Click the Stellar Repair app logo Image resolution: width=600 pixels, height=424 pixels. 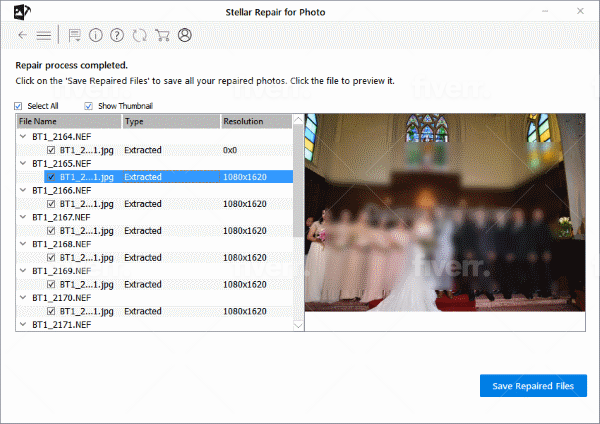[22, 12]
